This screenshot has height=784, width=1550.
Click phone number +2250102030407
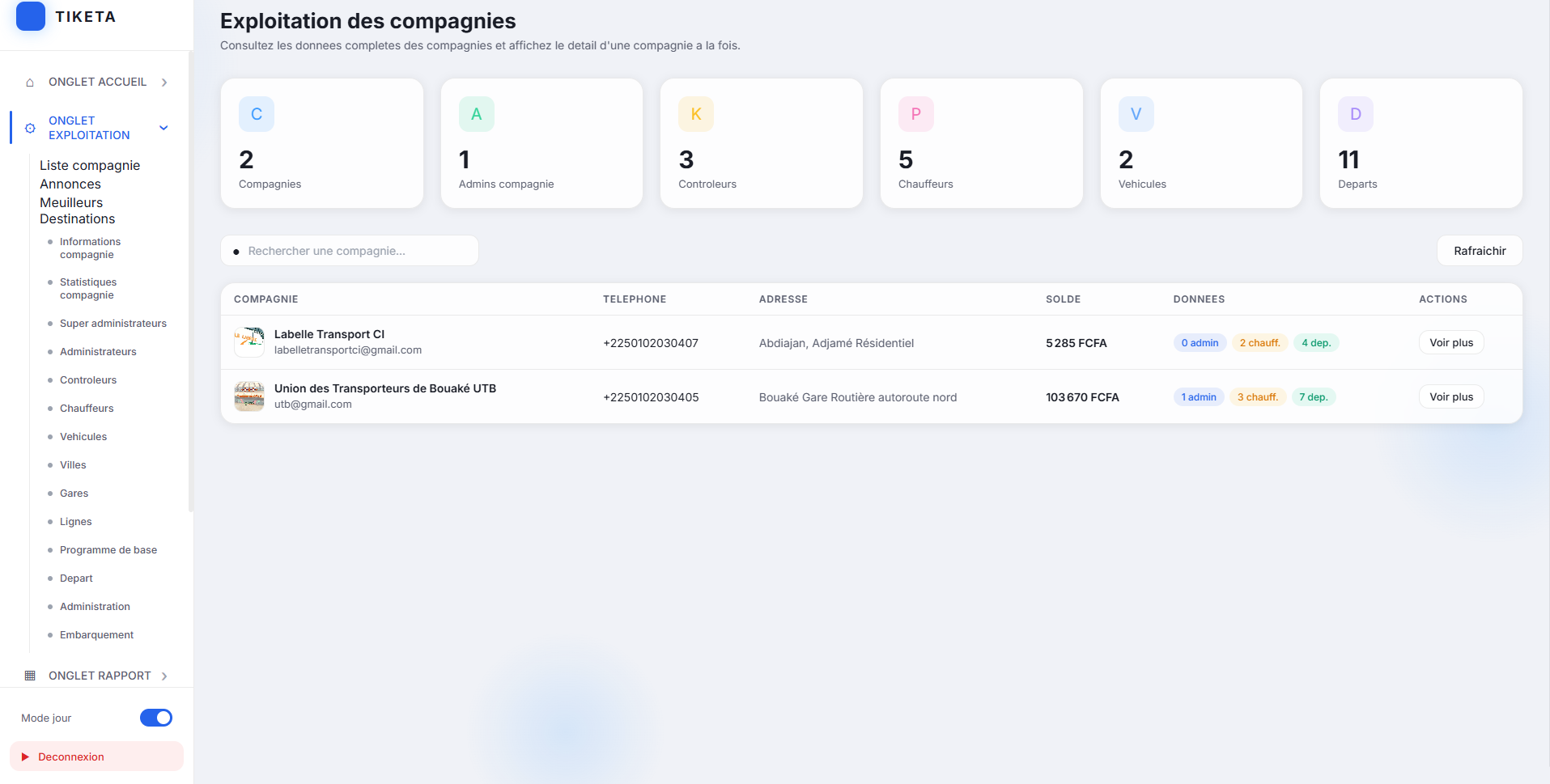pos(651,343)
